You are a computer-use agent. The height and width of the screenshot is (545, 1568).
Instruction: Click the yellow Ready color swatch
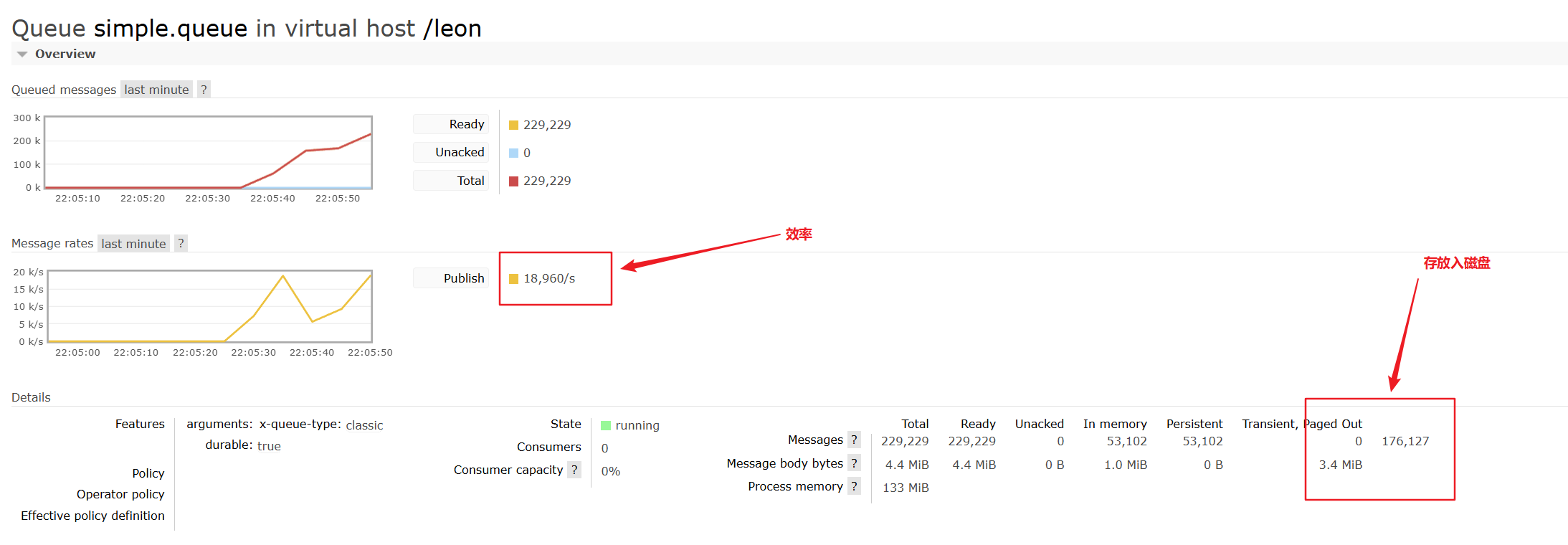[513, 125]
